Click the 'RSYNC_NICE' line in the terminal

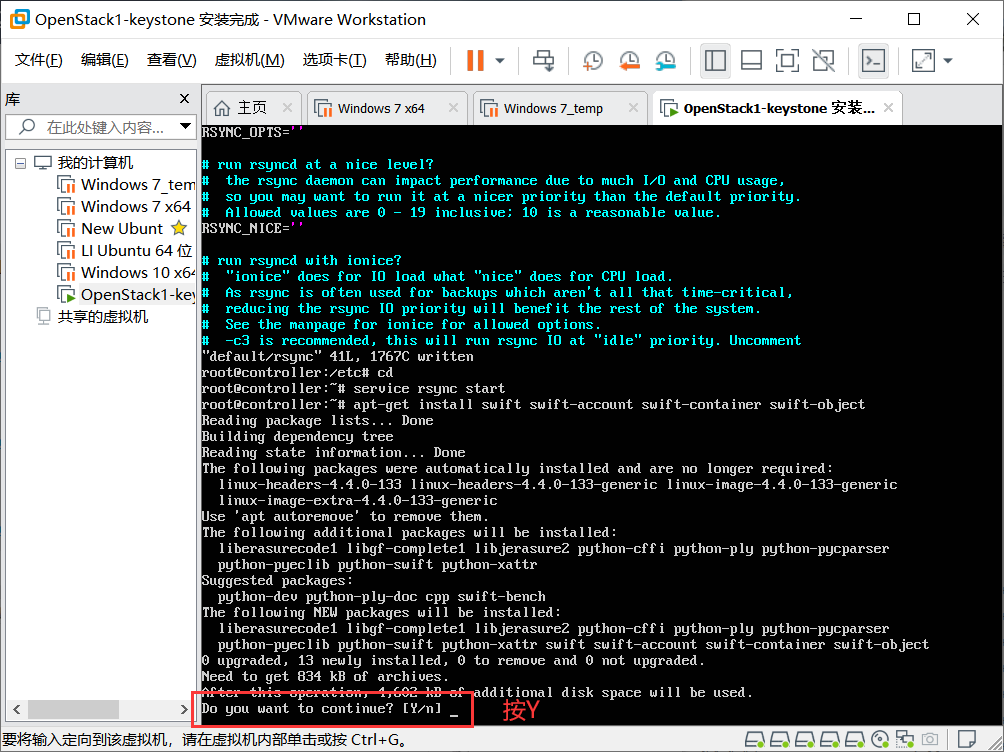pyautogui.click(x=252, y=228)
